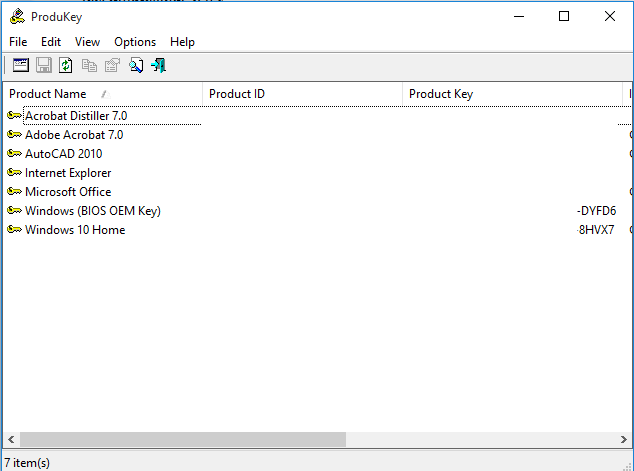Screen dimensions: 634x471
Task: Click key icon beside Adobe Acrobat 7.0
Action: [x=15, y=135]
